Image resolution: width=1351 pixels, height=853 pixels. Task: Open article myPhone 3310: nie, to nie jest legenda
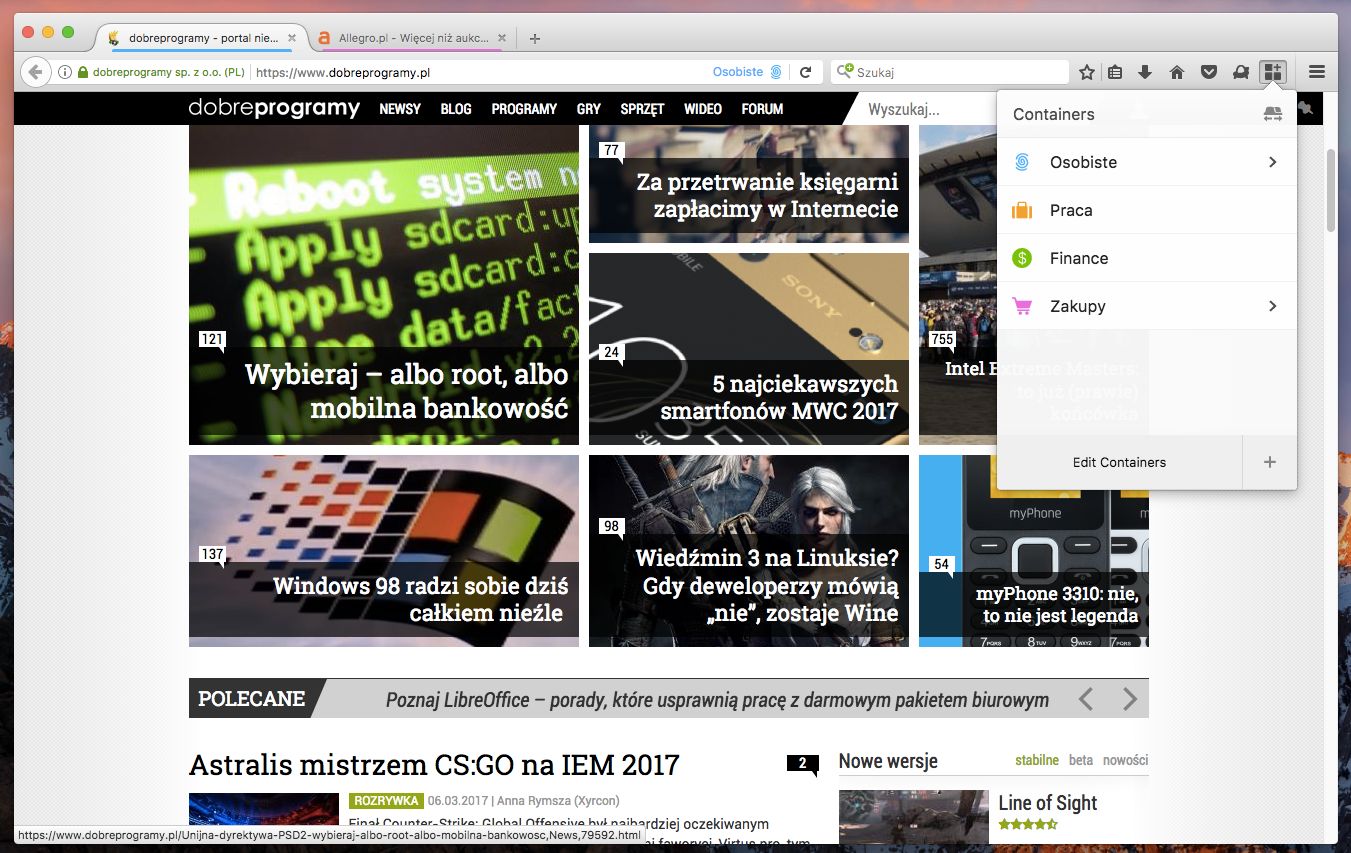pyautogui.click(x=1056, y=604)
